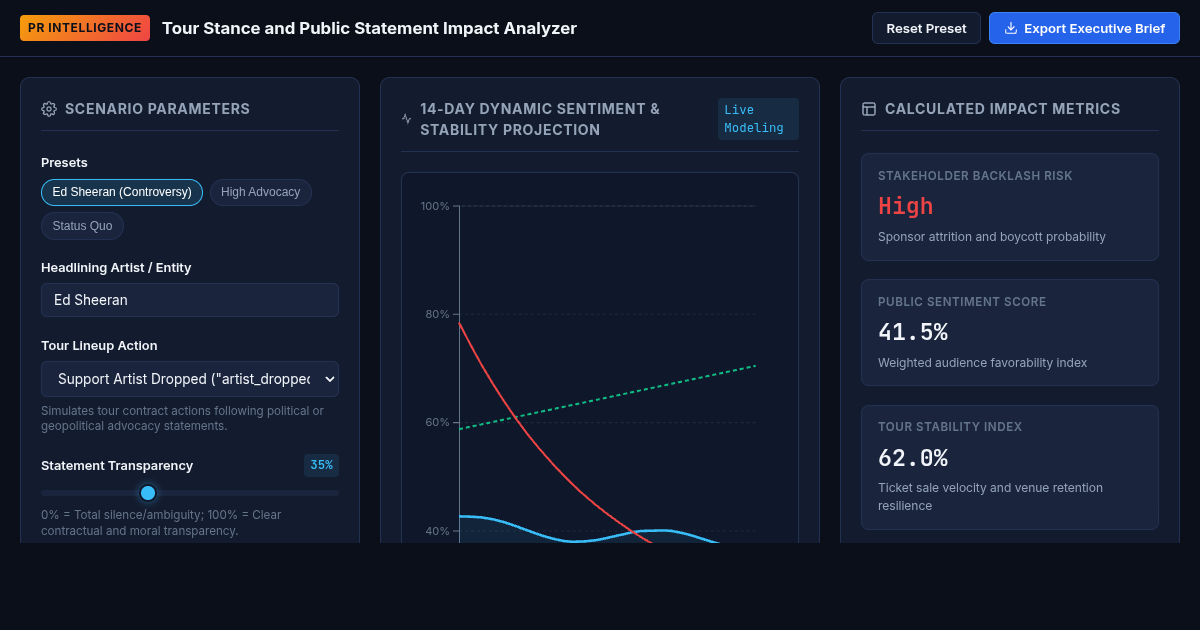Click the 35% transparency value badge

pyautogui.click(x=321, y=465)
